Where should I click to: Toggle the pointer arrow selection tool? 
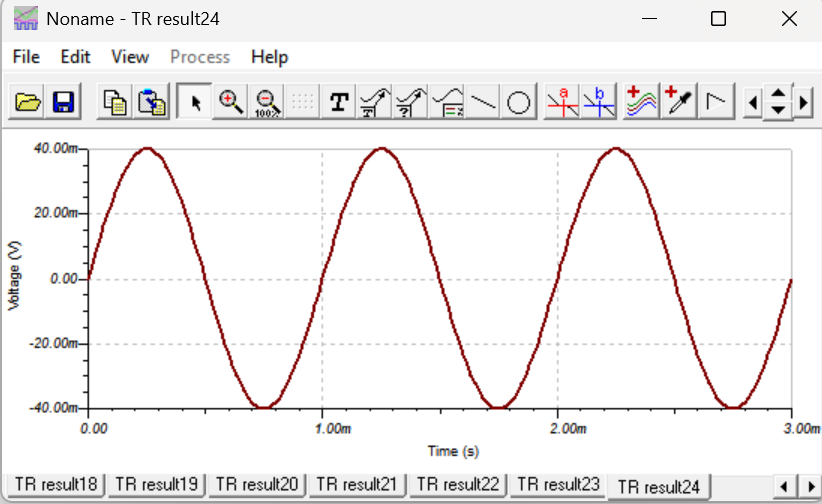pyautogui.click(x=196, y=101)
